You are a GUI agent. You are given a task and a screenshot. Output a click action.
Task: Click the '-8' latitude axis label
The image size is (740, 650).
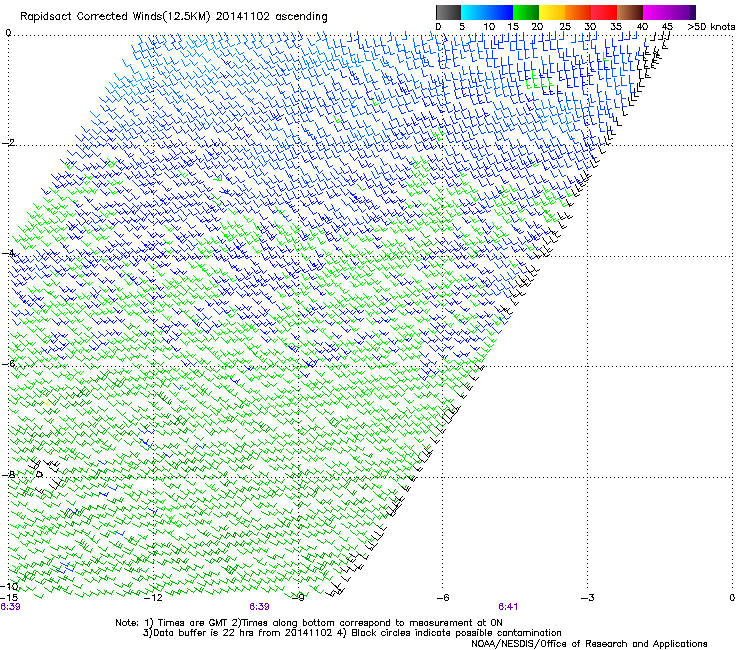(x=8, y=474)
